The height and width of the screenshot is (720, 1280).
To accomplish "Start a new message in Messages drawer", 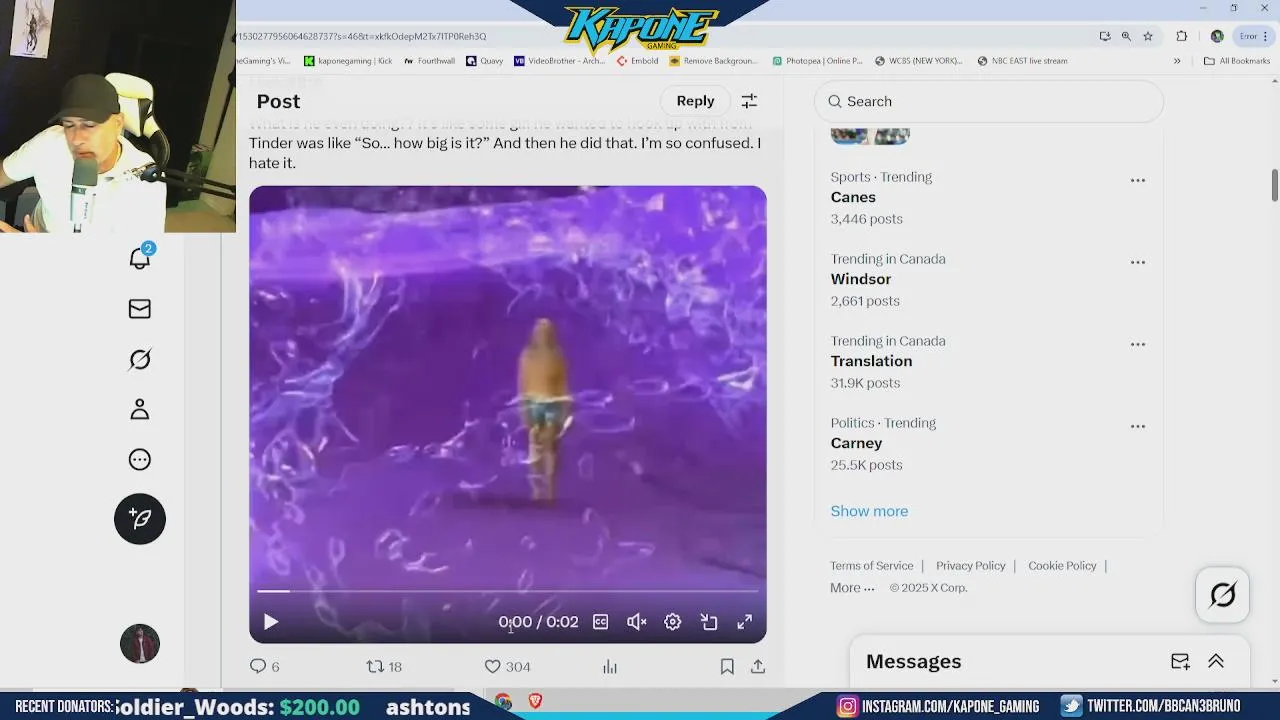I will [x=1180, y=662].
